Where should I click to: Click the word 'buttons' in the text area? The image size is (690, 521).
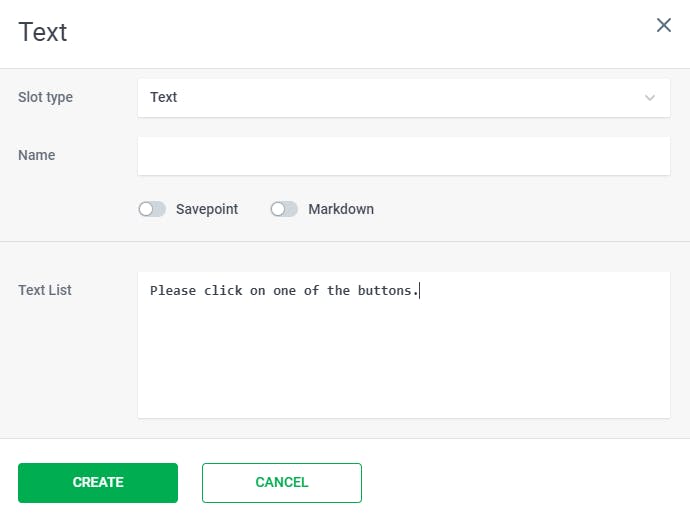click(x=385, y=291)
